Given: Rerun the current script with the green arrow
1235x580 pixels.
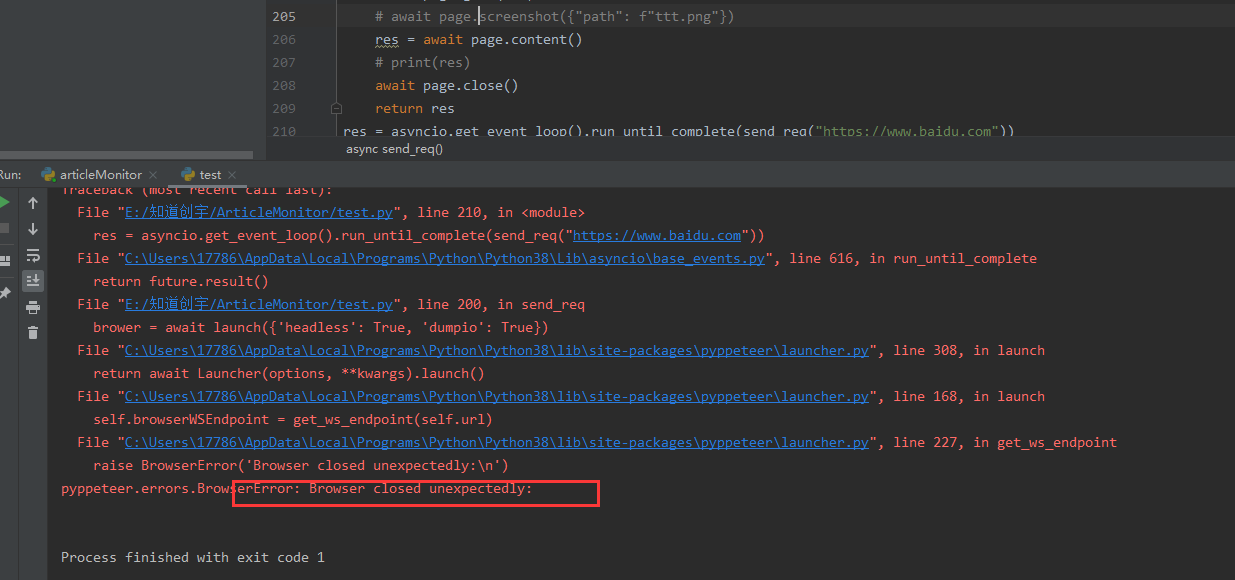Looking at the screenshot, I should click(5, 200).
